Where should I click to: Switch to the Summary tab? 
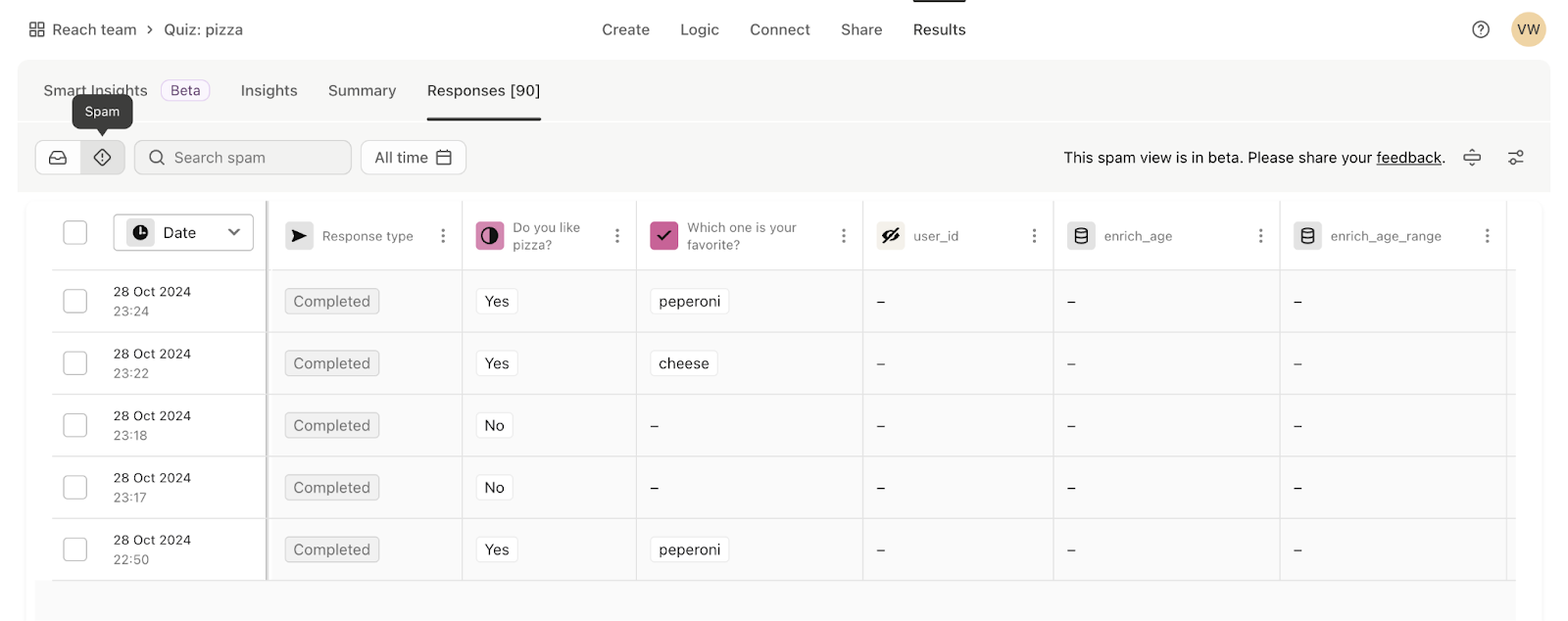point(362,90)
